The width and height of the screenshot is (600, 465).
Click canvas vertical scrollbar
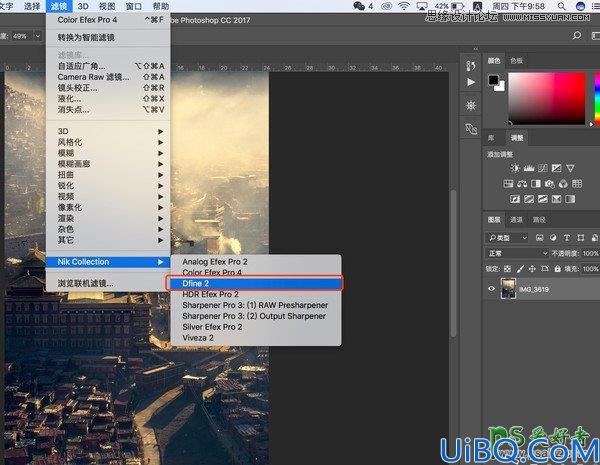click(x=454, y=263)
